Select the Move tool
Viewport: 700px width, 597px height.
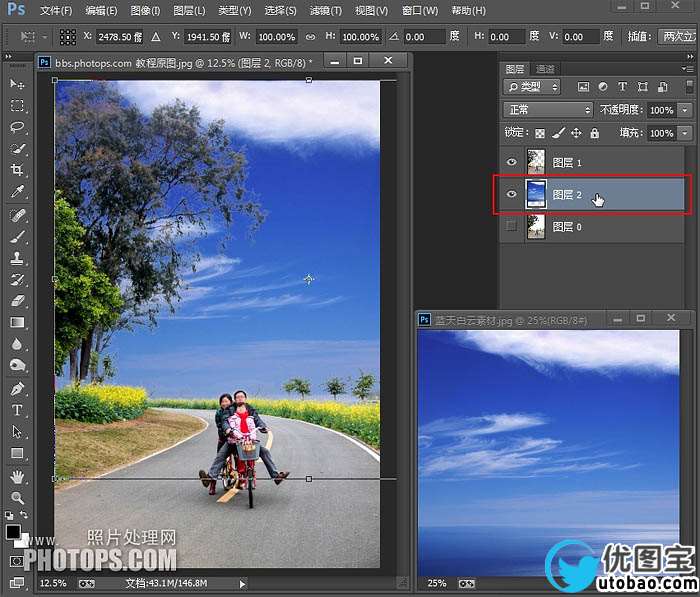click(x=17, y=83)
